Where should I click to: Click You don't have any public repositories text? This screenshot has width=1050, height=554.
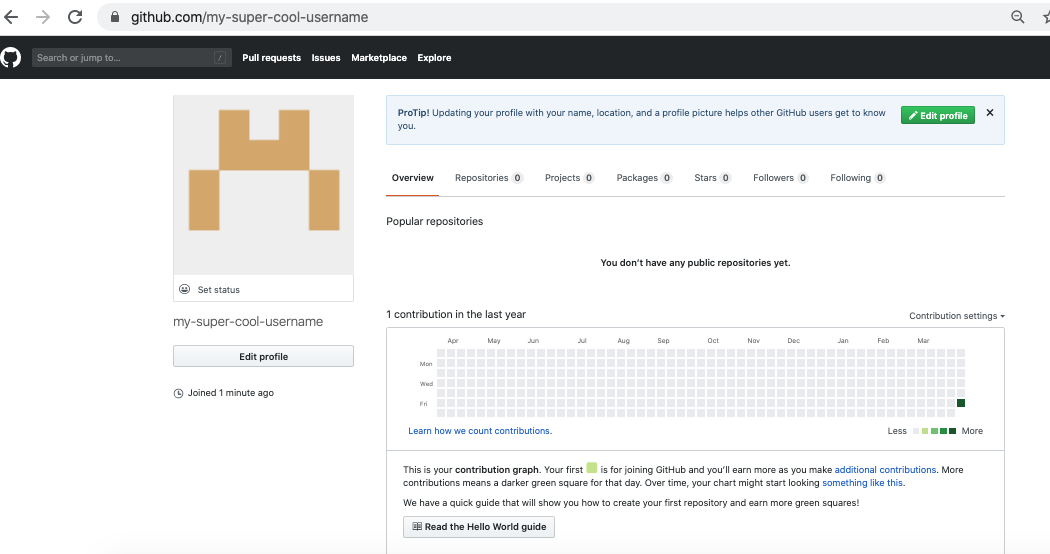point(695,263)
